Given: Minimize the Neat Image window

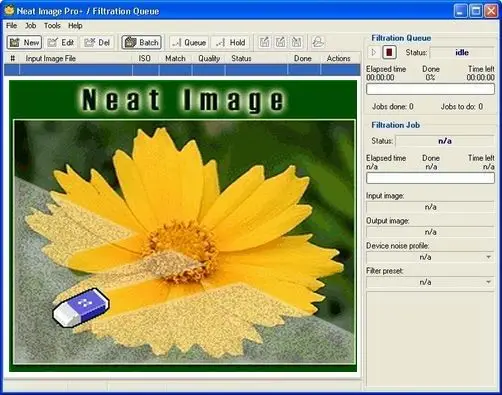Looking at the screenshot, I should tap(460, 11).
